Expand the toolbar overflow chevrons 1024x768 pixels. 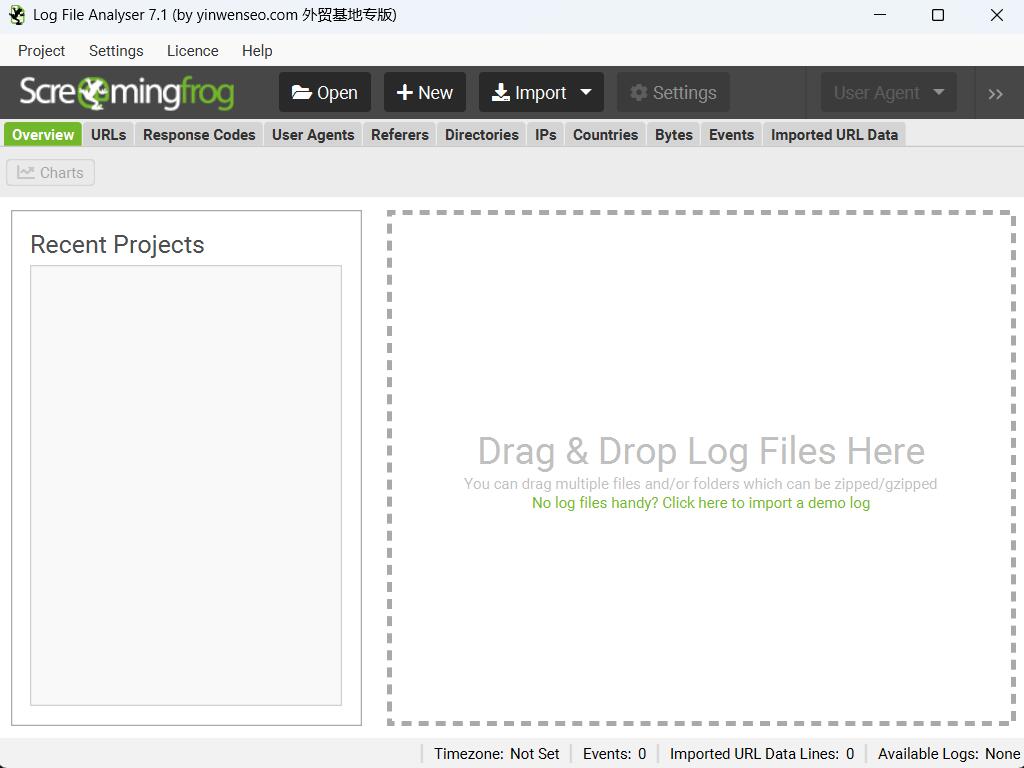point(995,94)
